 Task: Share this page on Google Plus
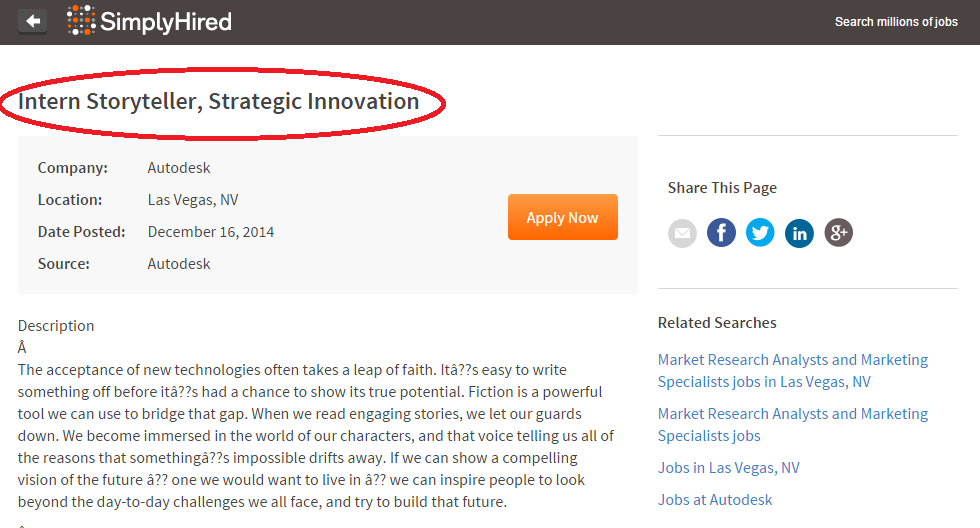(839, 233)
